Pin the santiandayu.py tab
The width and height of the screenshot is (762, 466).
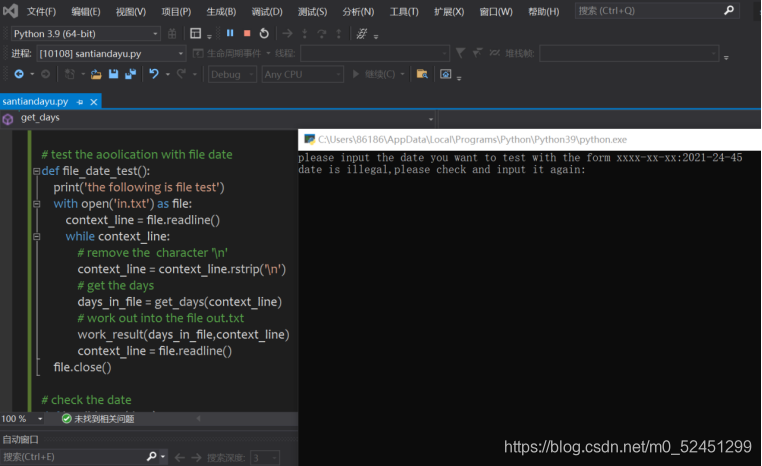pos(80,102)
